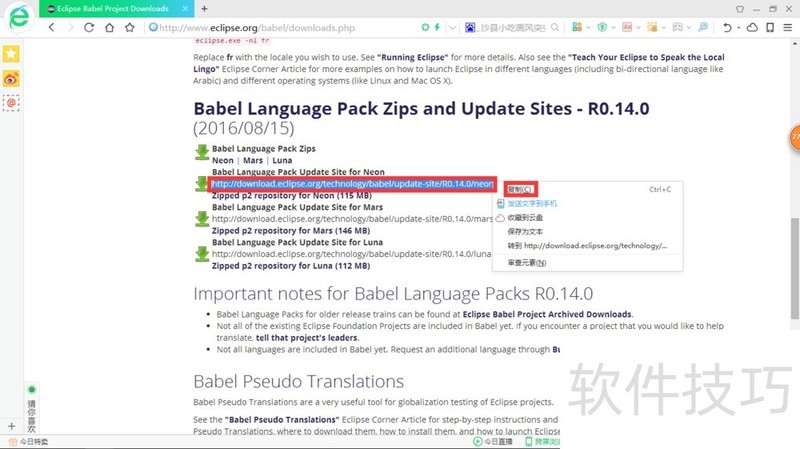Open the 猜你喜欢 sidebar panel
The width and height of the screenshot is (800, 449).
click(x=32, y=409)
